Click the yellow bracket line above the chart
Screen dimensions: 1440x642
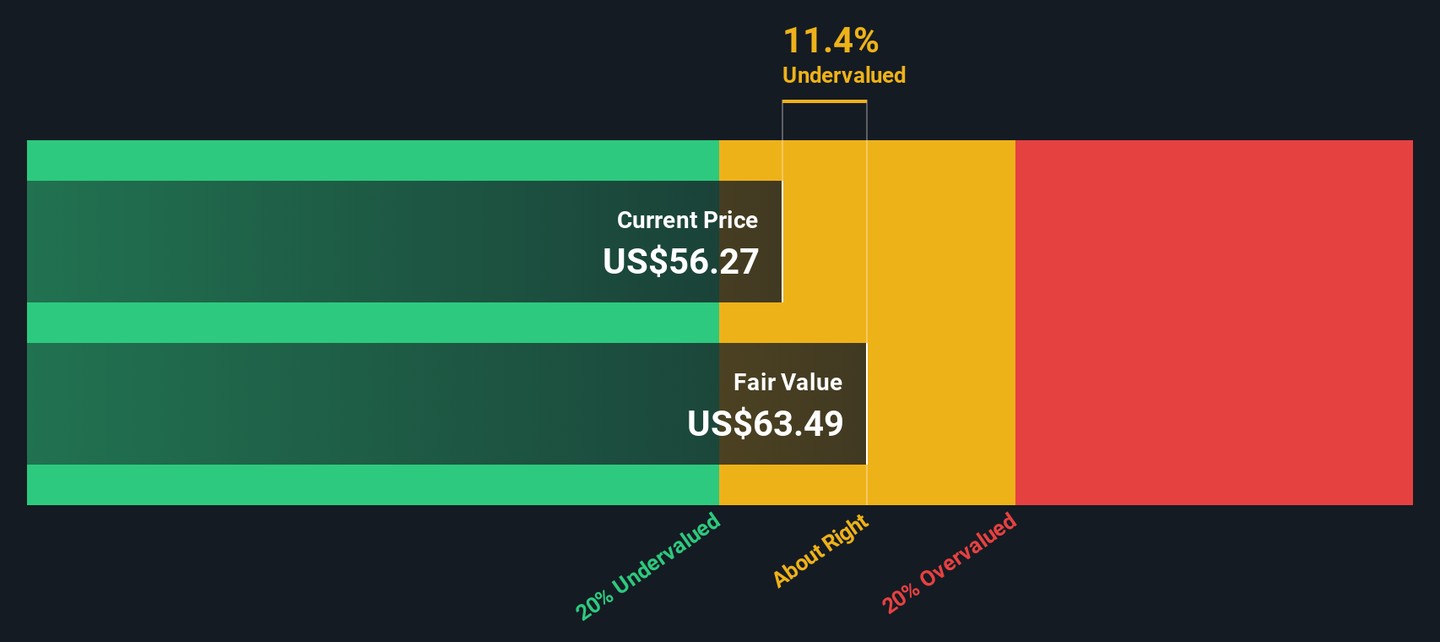pyautogui.click(x=824, y=101)
